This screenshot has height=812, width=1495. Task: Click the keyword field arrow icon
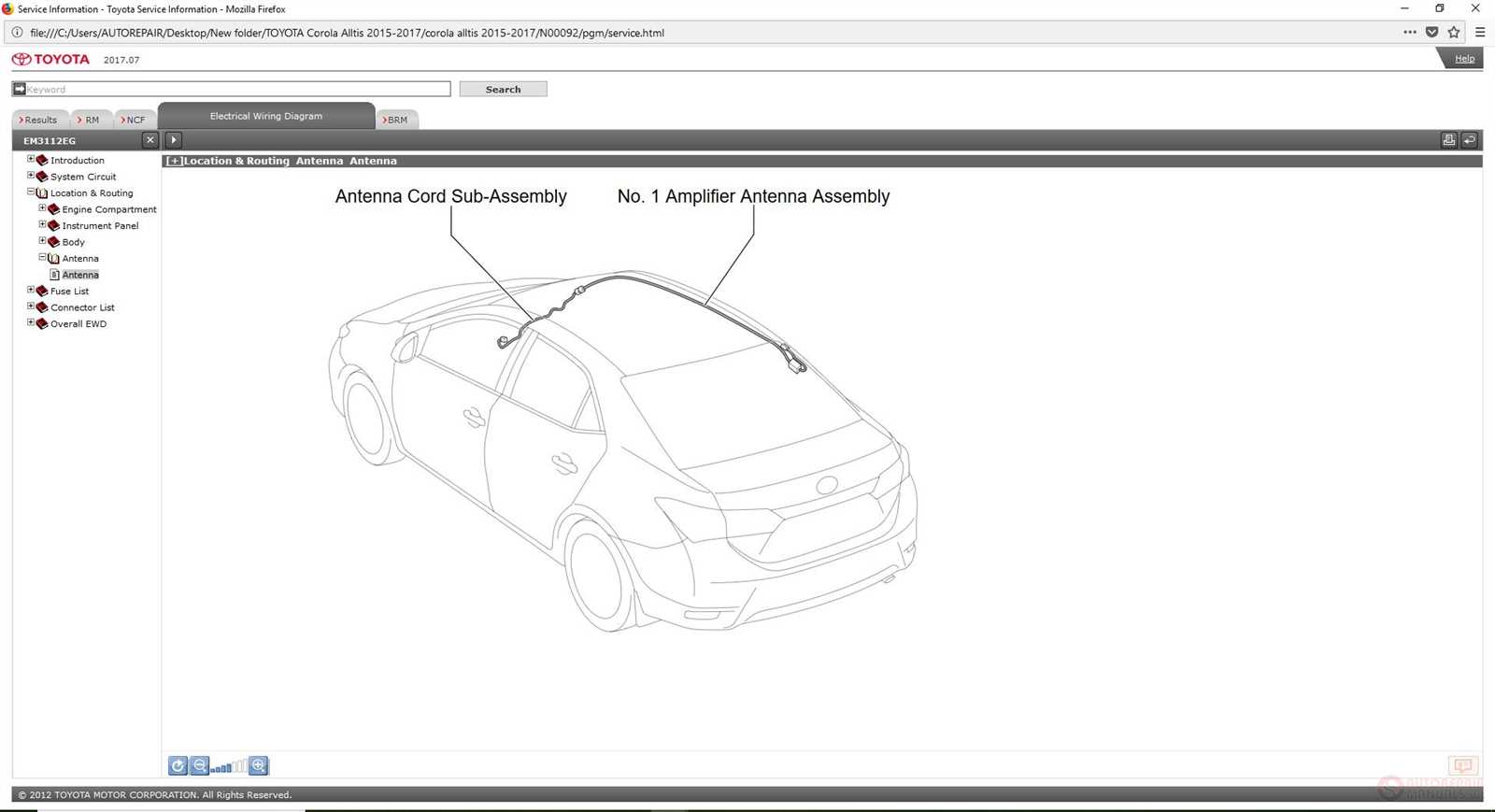[x=19, y=89]
